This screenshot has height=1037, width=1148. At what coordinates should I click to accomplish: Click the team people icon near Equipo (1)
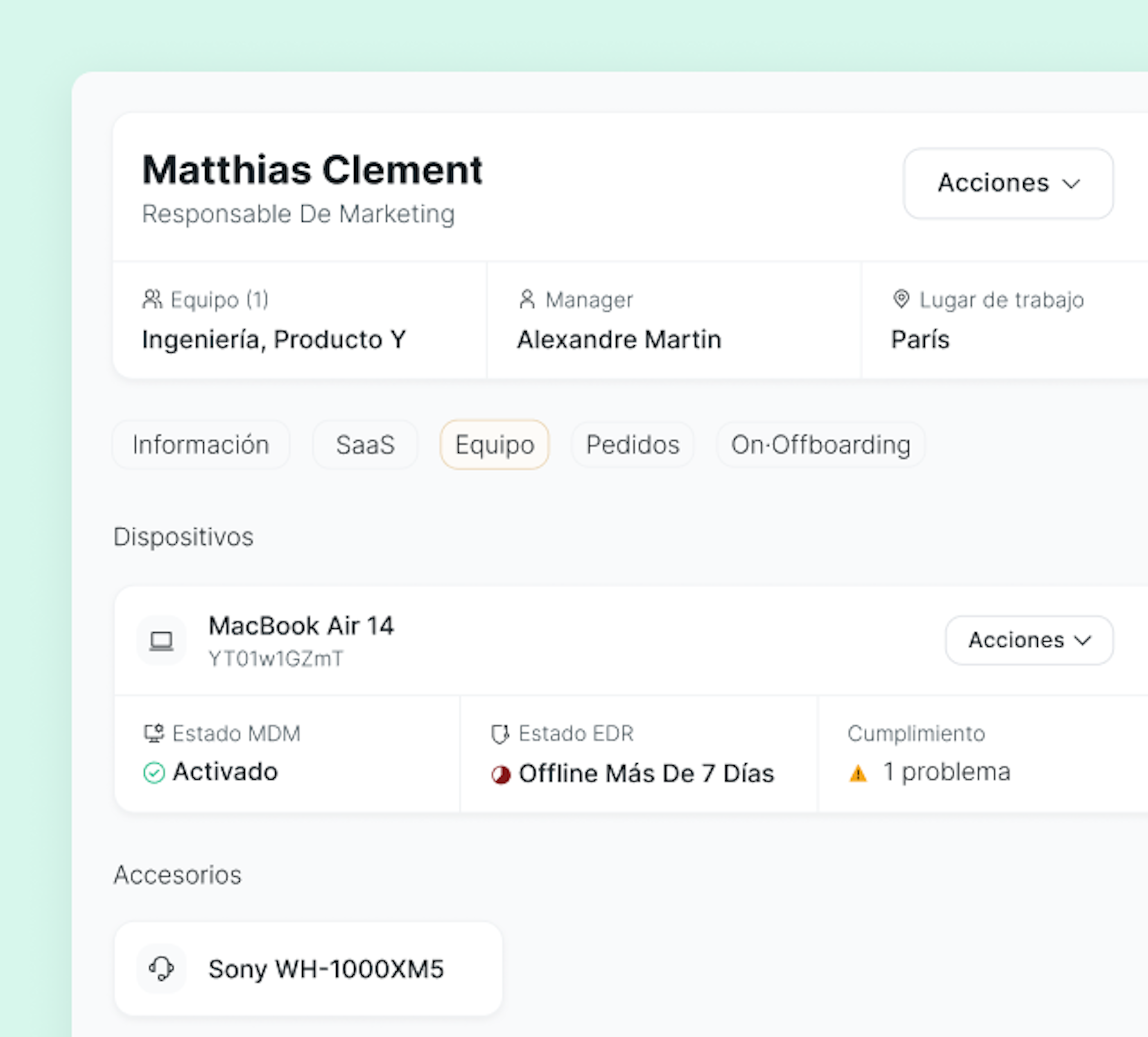pyautogui.click(x=152, y=299)
